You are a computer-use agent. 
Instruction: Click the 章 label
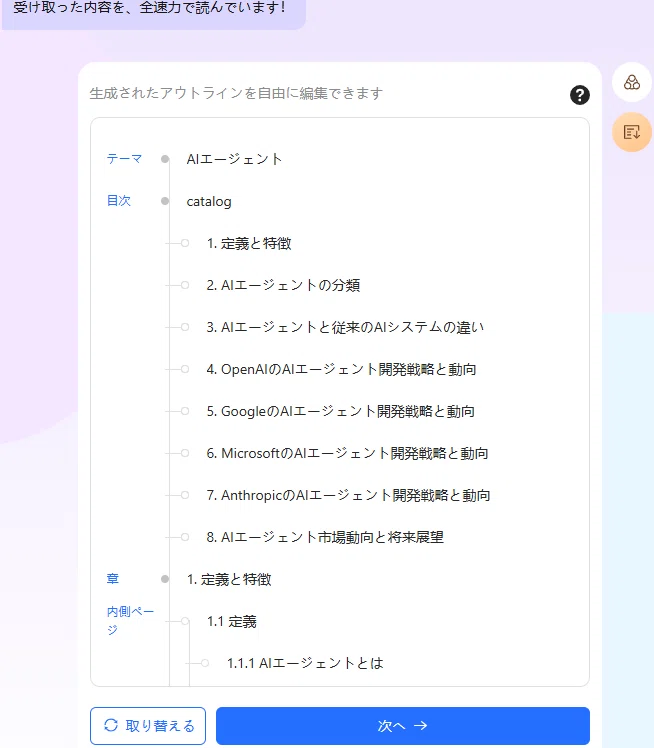[x=113, y=579]
